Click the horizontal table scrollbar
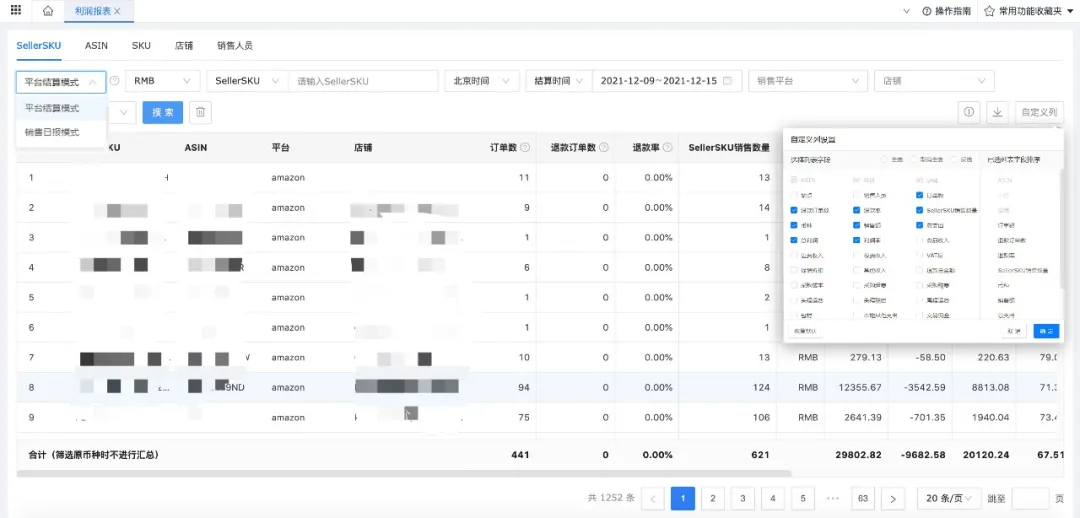Screen dimensions: 1080x518 (404, 473)
